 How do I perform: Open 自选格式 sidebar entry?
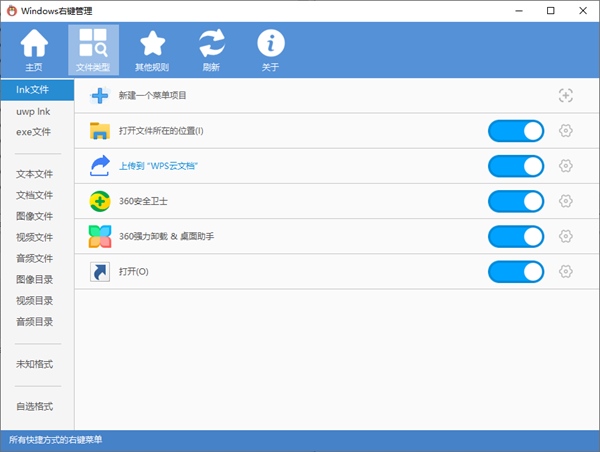[34, 406]
